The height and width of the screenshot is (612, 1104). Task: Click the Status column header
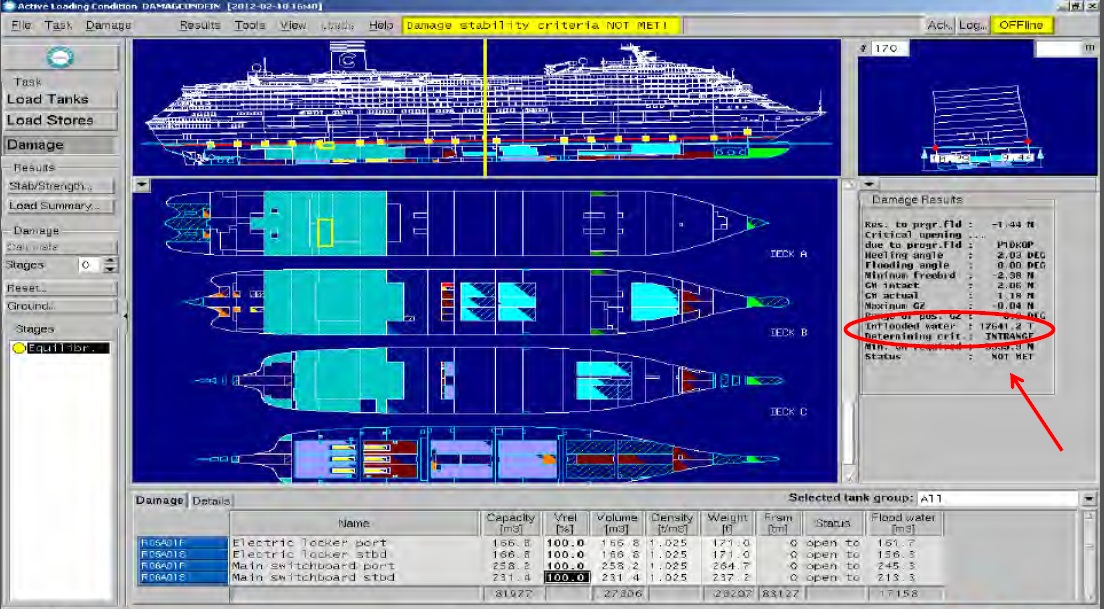tap(833, 523)
